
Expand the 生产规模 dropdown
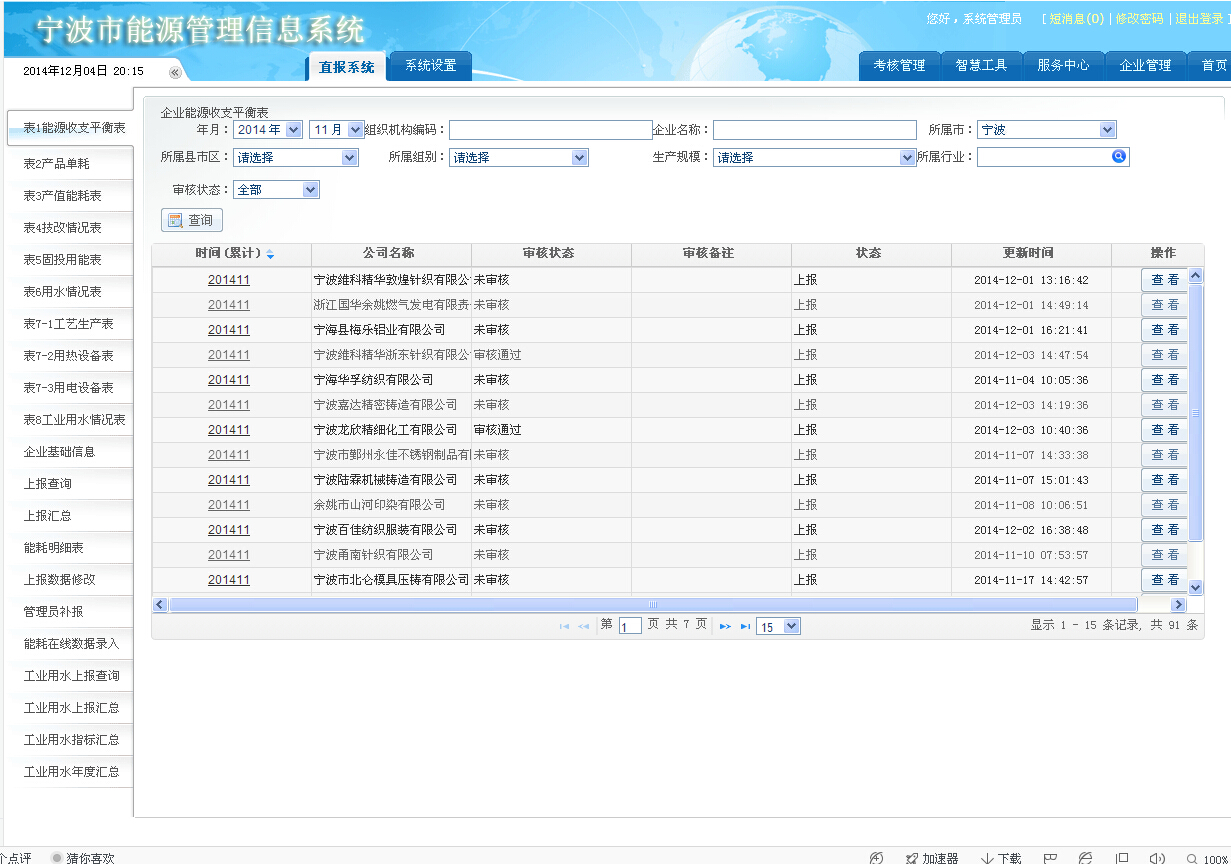click(814, 157)
